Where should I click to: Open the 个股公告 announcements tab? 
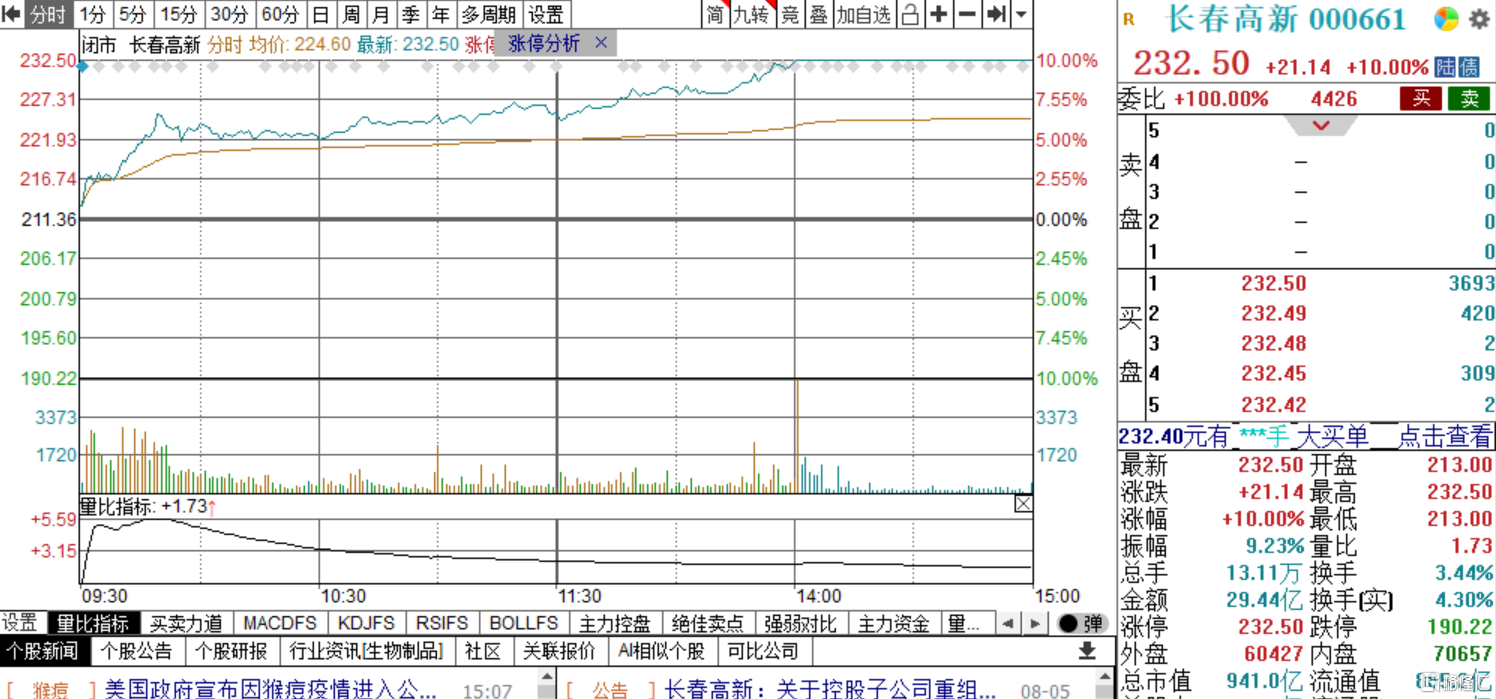coord(137,651)
